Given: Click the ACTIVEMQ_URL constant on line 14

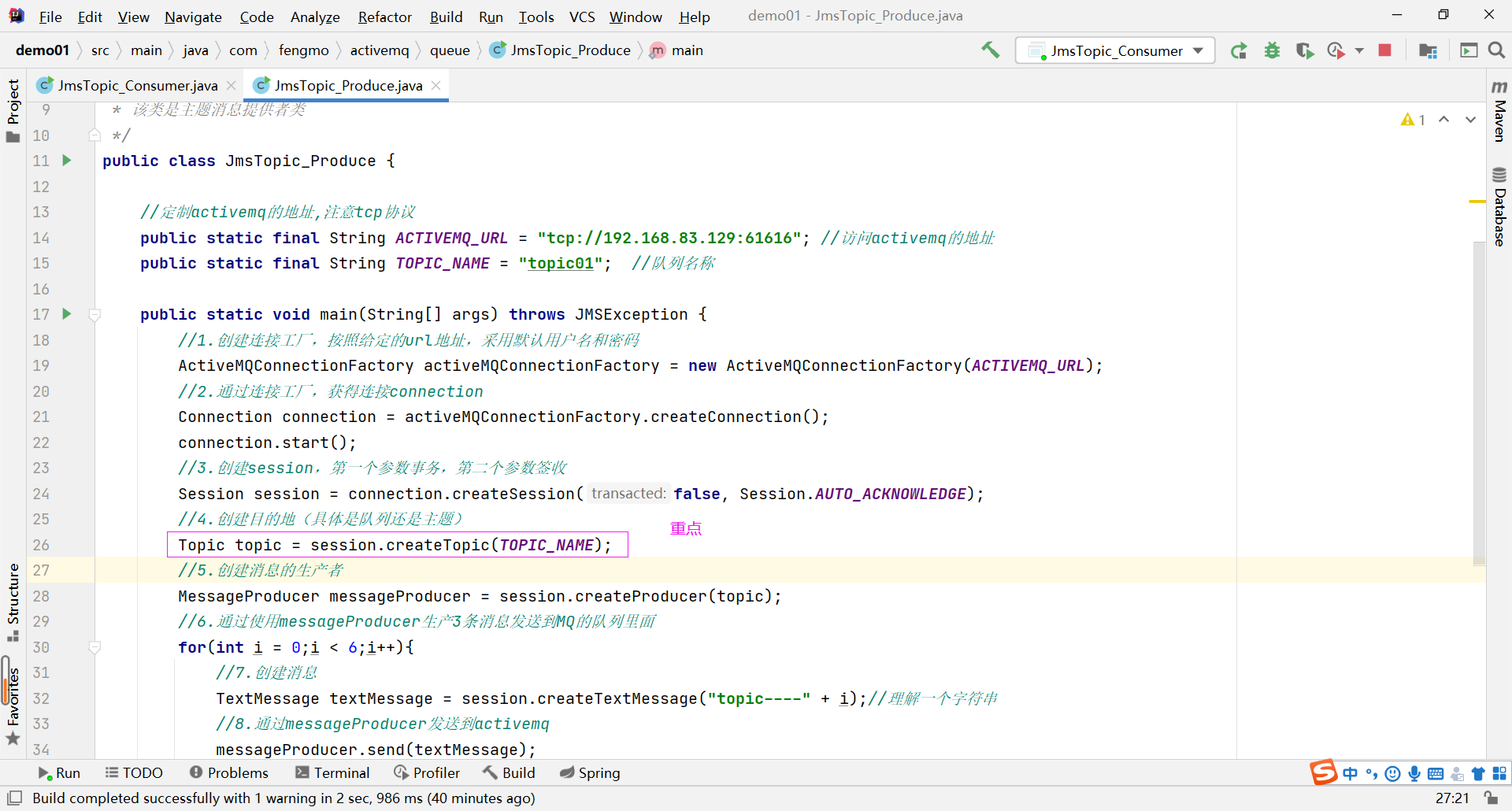Looking at the screenshot, I should click(x=451, y=238).
